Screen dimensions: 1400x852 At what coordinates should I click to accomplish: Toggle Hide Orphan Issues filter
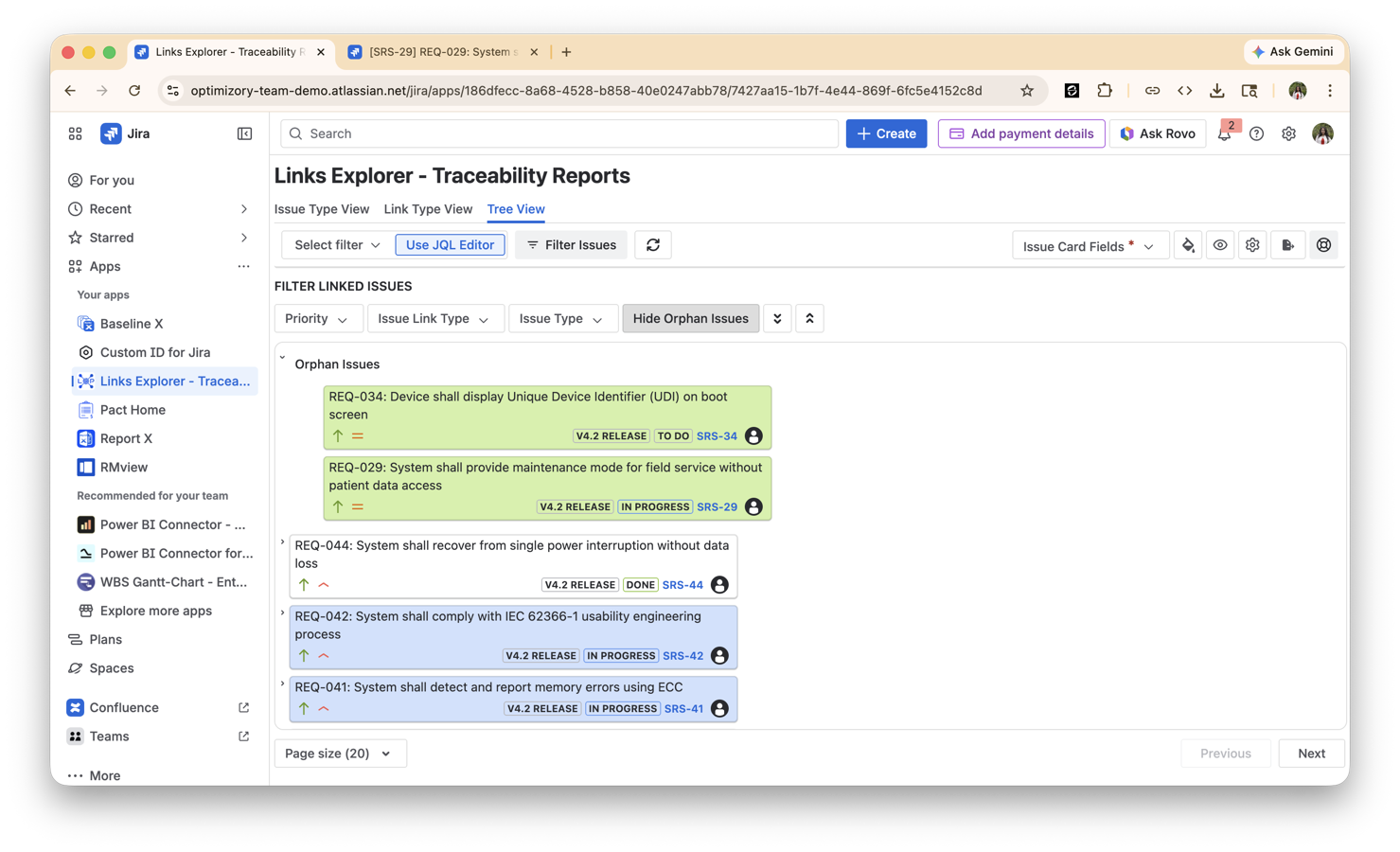tap(690, 318)
